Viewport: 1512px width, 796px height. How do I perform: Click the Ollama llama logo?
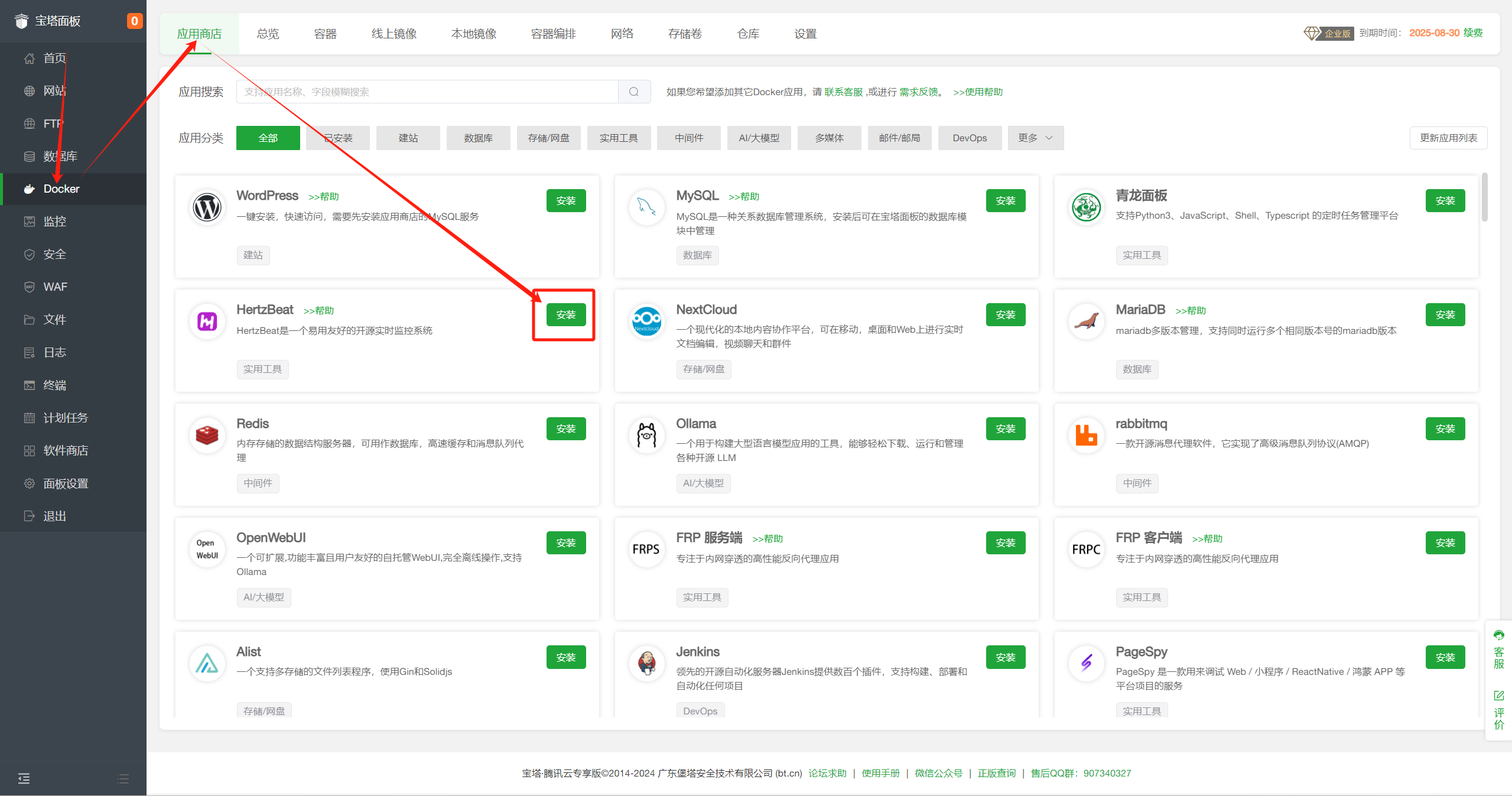[646, 436]
